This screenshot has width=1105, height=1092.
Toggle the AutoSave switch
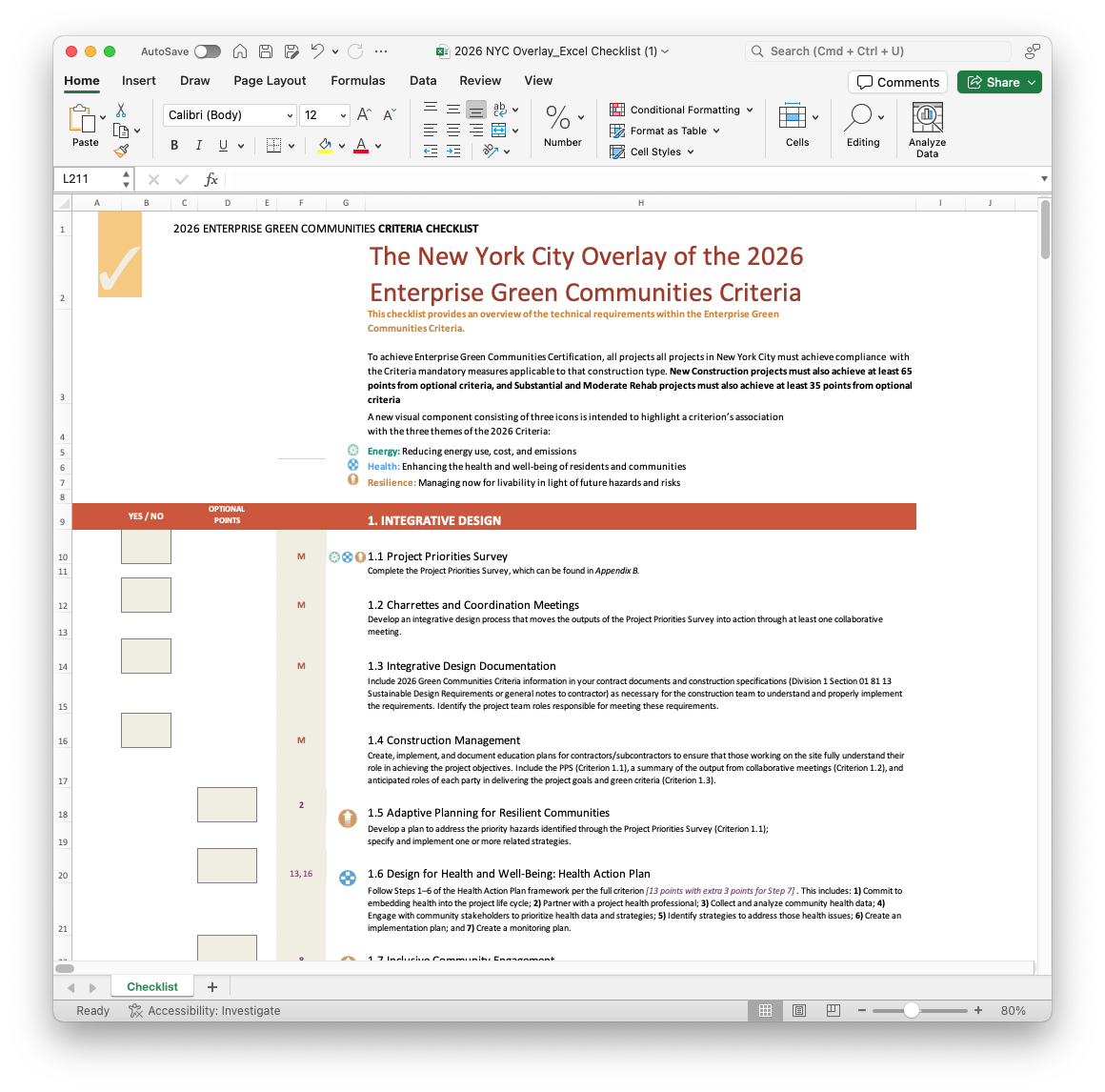[208, 51]
